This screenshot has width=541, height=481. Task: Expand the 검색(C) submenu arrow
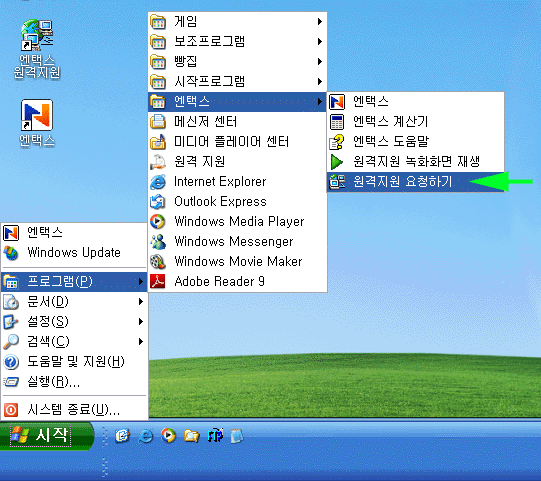coord(141,342)
